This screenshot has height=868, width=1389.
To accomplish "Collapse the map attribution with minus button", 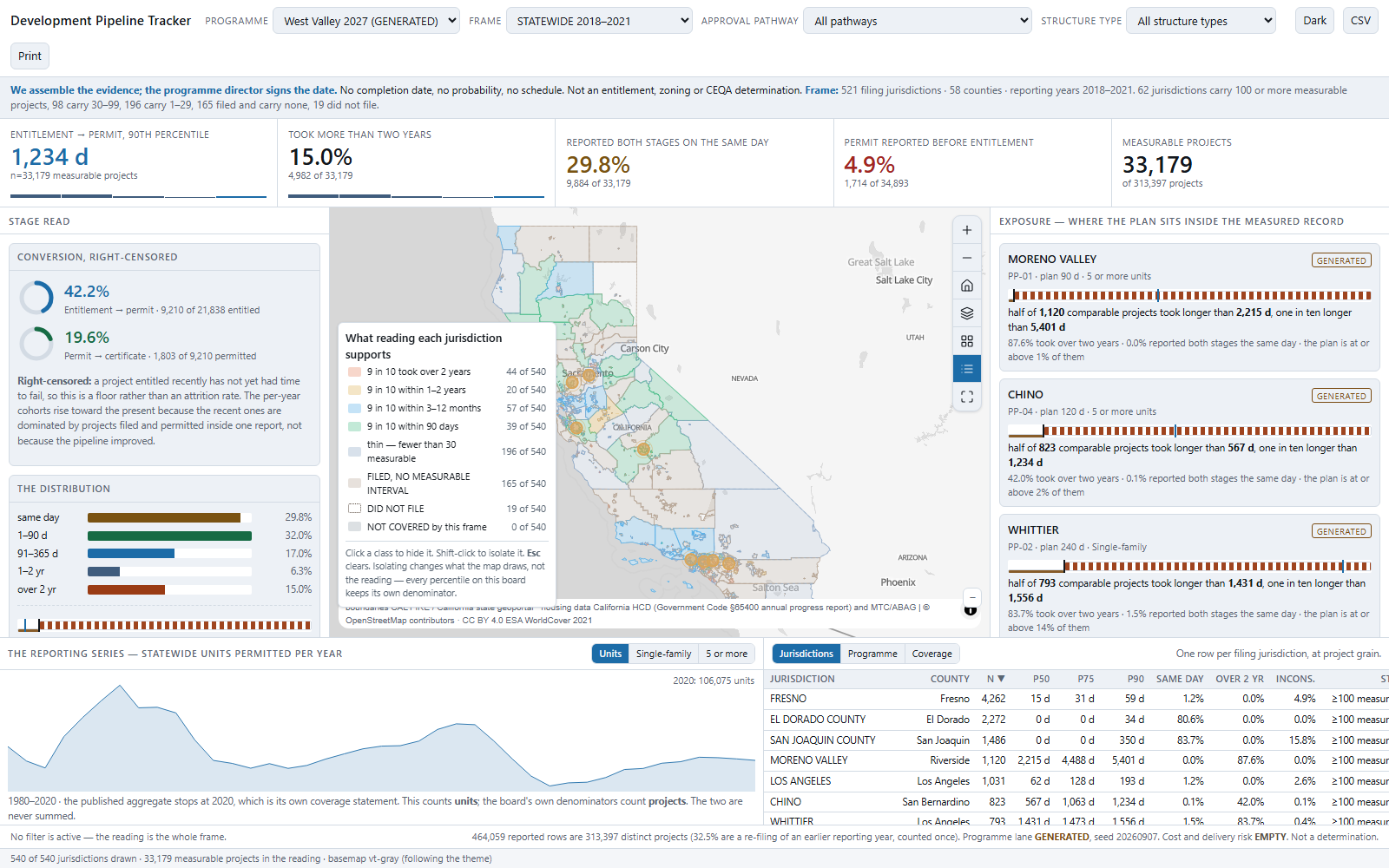I will click(972, 597).
